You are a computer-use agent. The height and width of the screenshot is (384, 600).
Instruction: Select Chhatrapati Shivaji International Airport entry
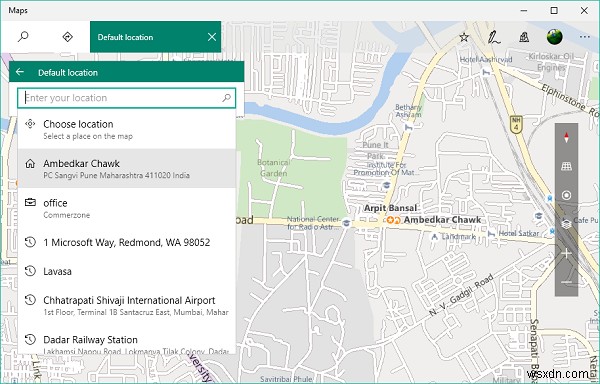pyautogui.click(x=126, y=305)
